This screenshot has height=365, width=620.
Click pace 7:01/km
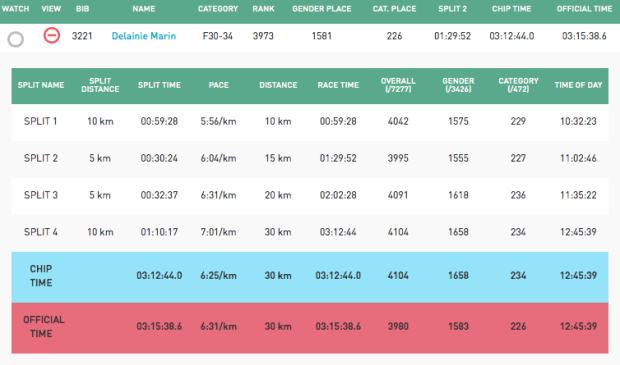click(218, 232)
